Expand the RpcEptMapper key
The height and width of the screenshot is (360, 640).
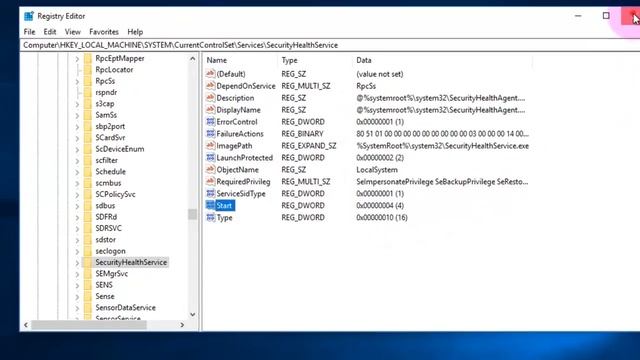[x=77, y=59]
